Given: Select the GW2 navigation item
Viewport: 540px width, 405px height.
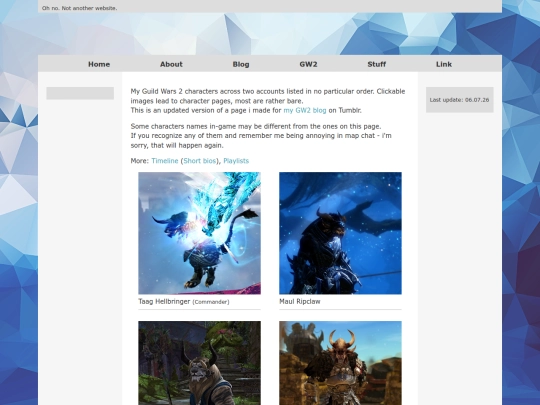Looking at the screenshot, I should [308, 64].
